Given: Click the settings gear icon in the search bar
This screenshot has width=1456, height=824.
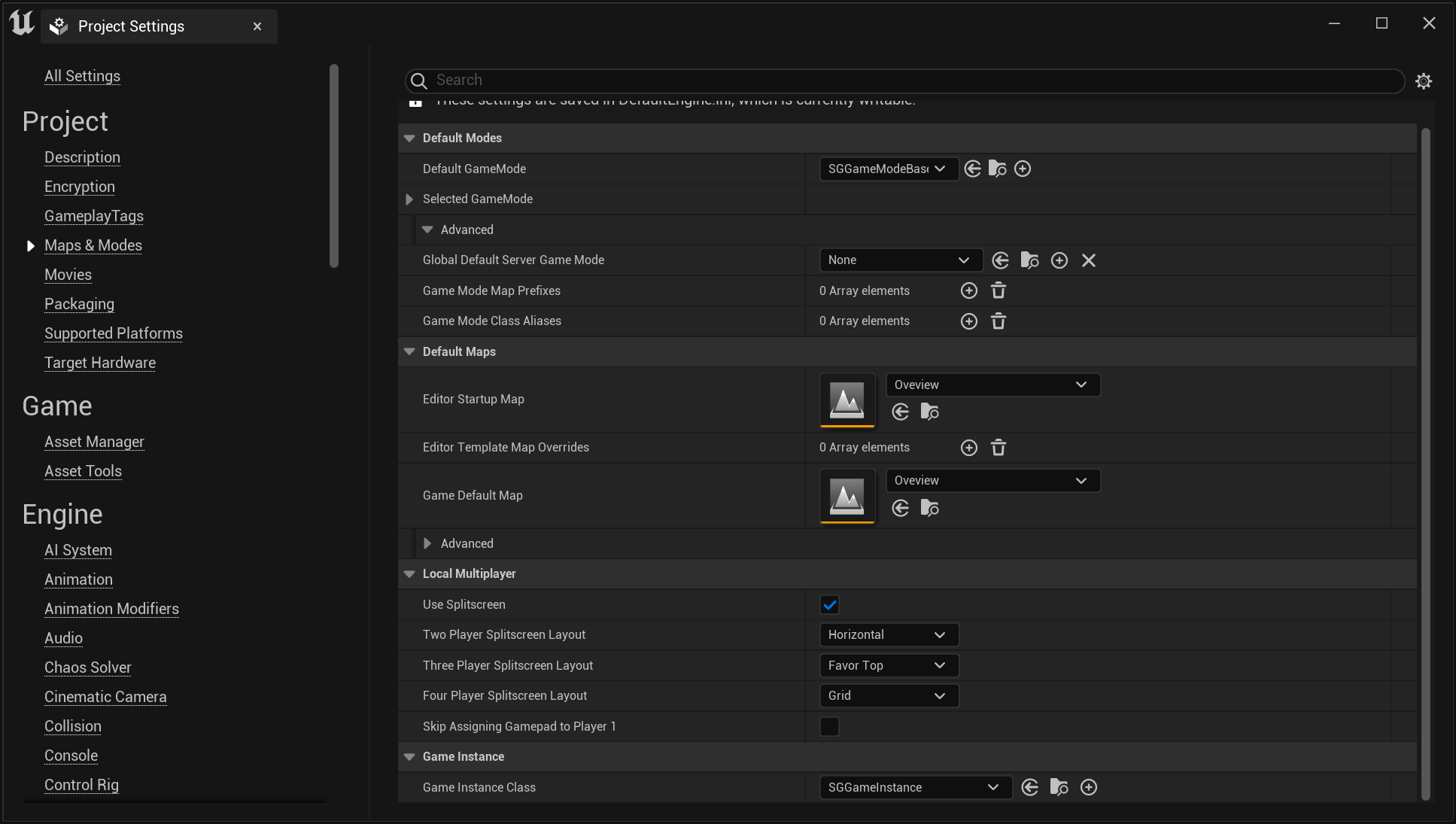Looking at the screenshot, I should [x=1424, y=81].
